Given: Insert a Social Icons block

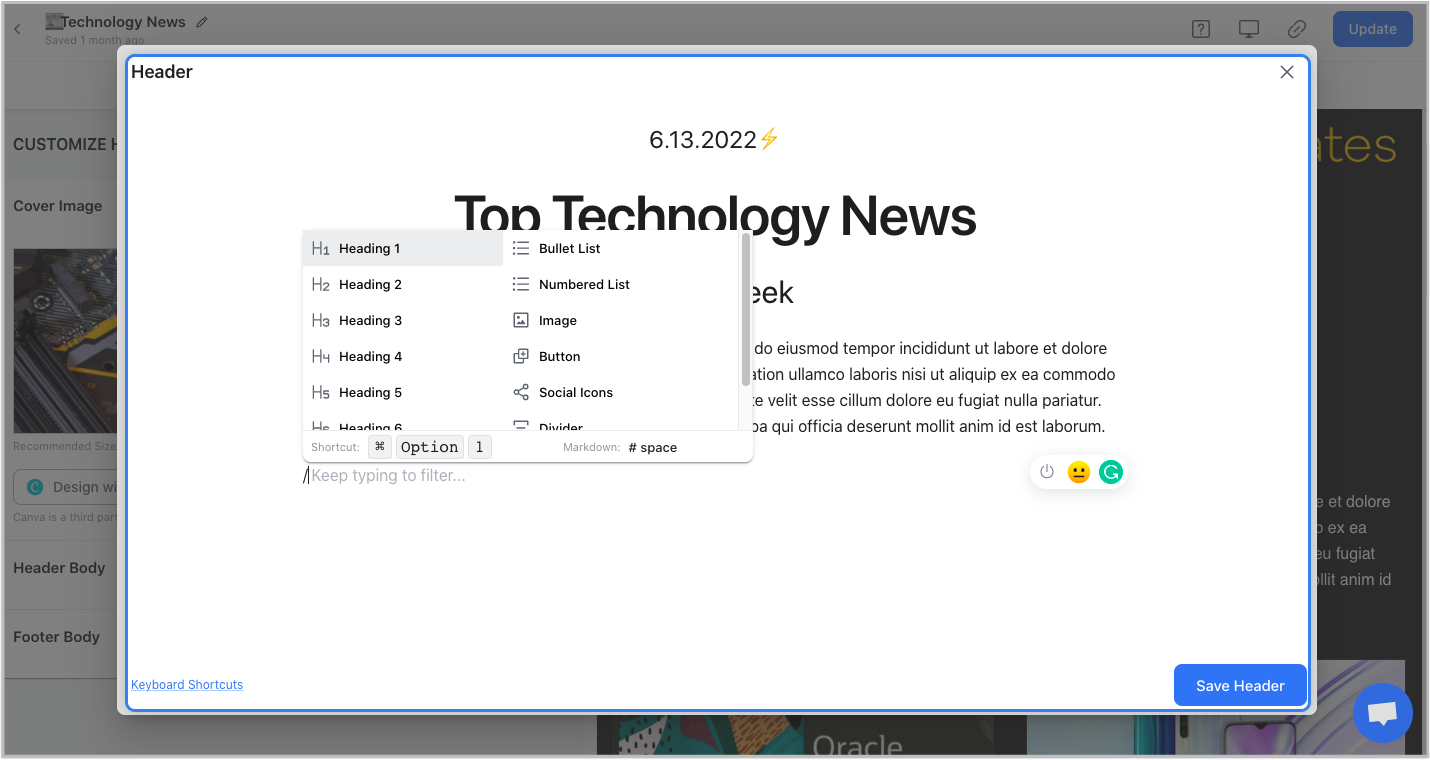Looking at the screenshot, I should (620, 392).
